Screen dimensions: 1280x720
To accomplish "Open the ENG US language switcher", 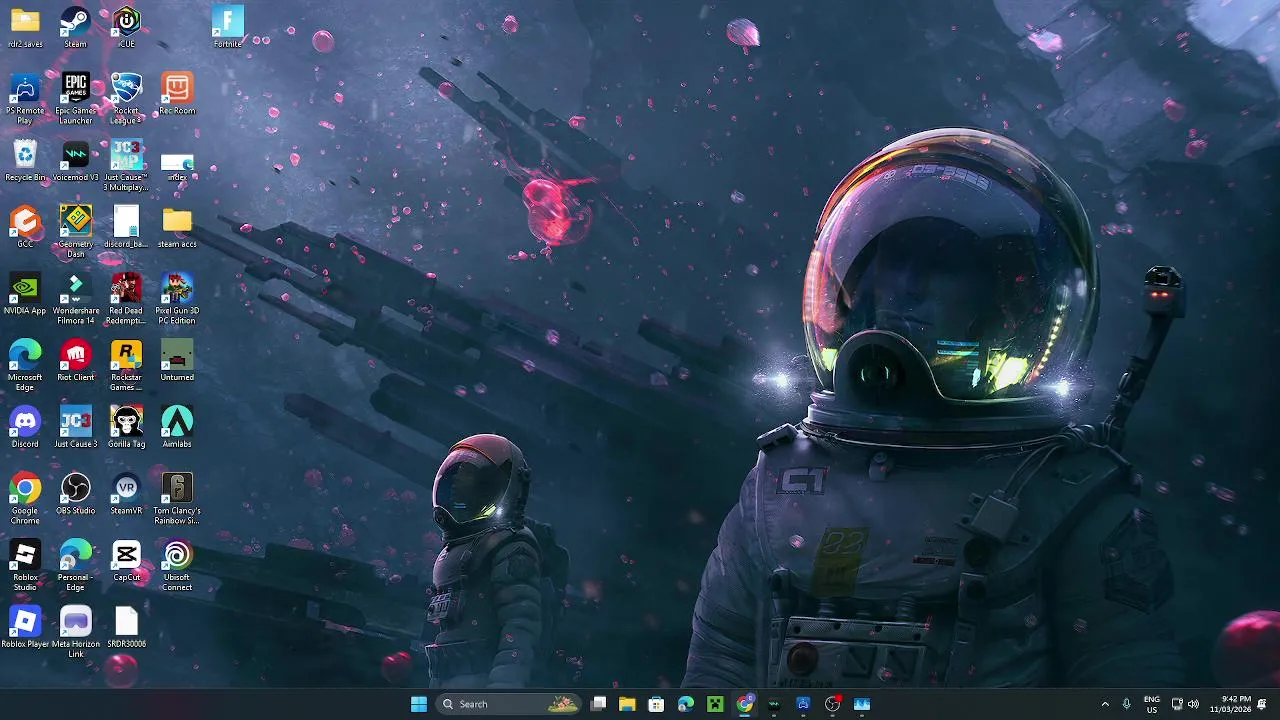I will click(1152, 704).
